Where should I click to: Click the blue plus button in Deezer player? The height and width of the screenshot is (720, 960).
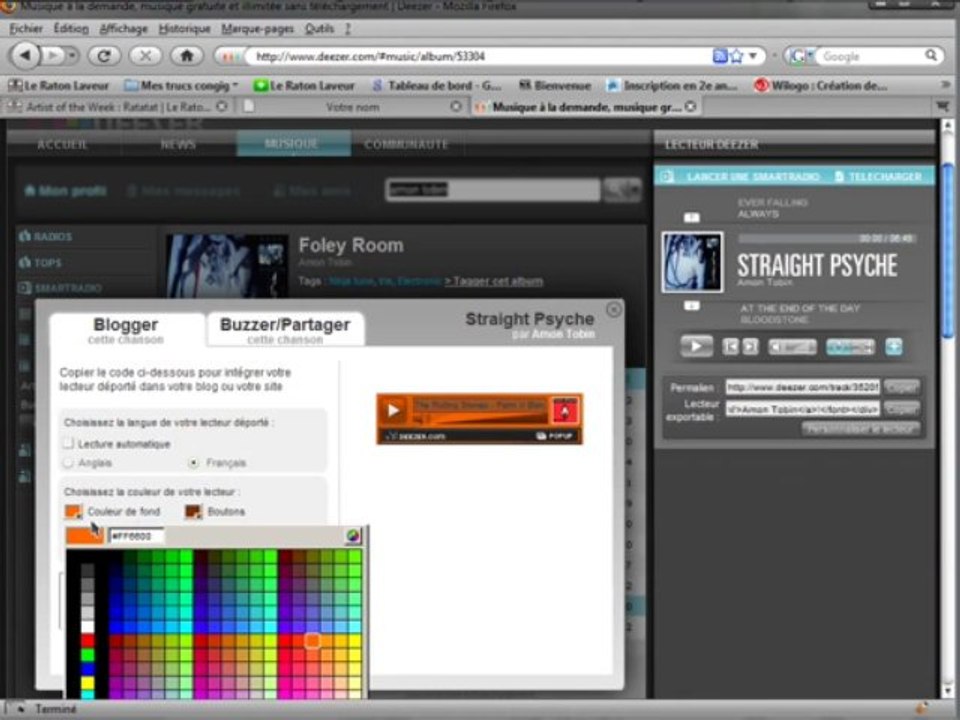[893, 347]
